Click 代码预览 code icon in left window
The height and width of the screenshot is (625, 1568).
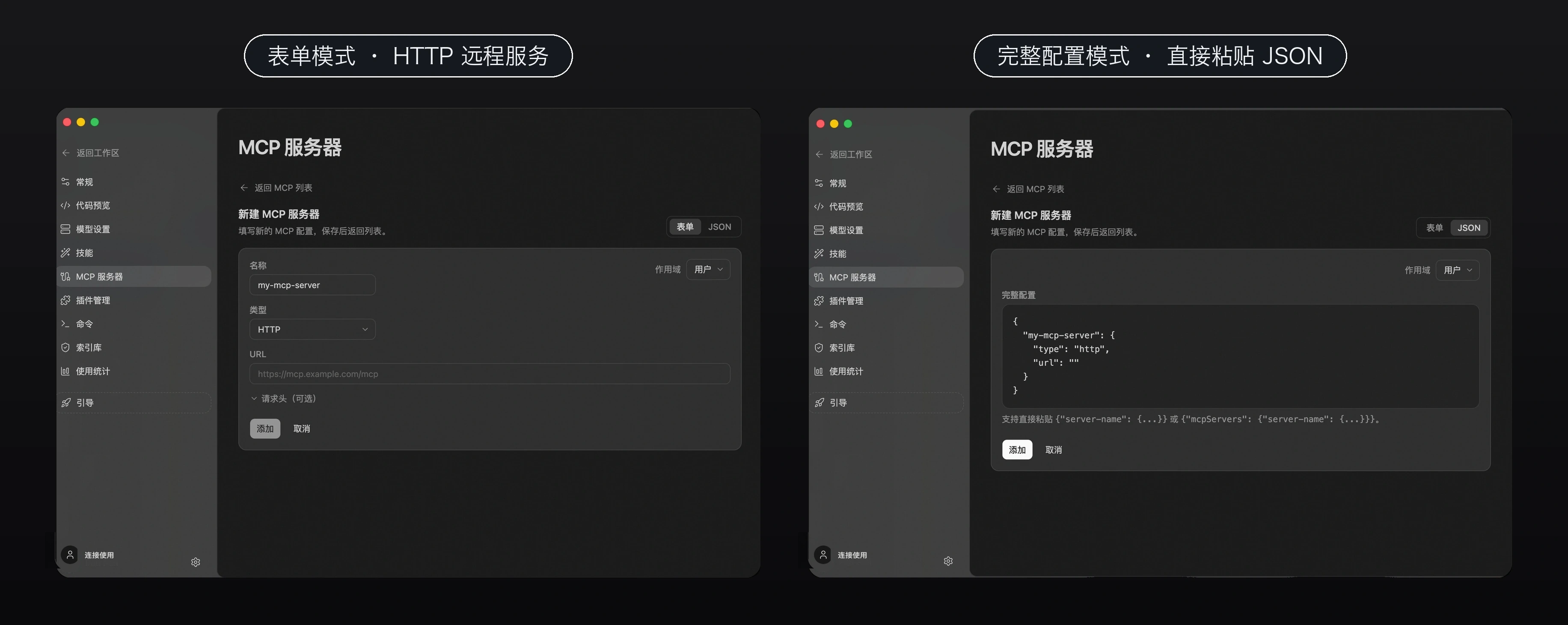65,205
